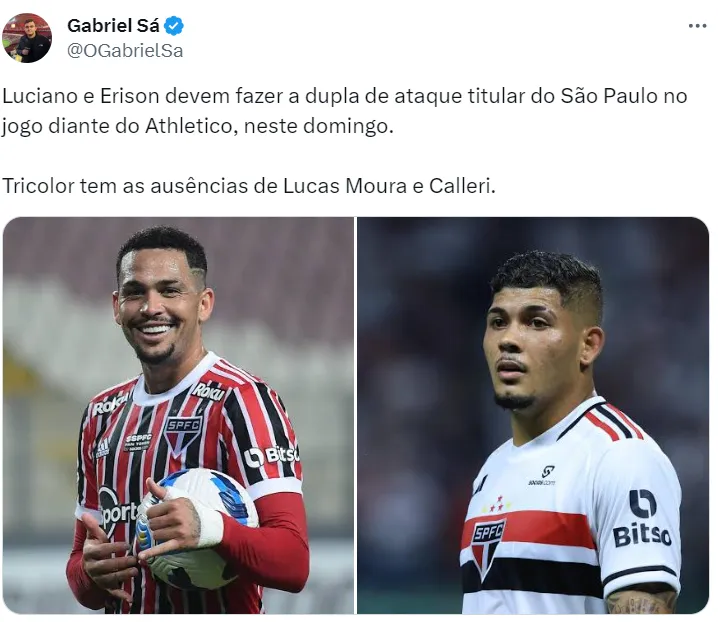Click the small sponsor logo on white jersey chest
Image resolution: width=718 pixels, height=622 pixels.
click(x=543, y=475)
